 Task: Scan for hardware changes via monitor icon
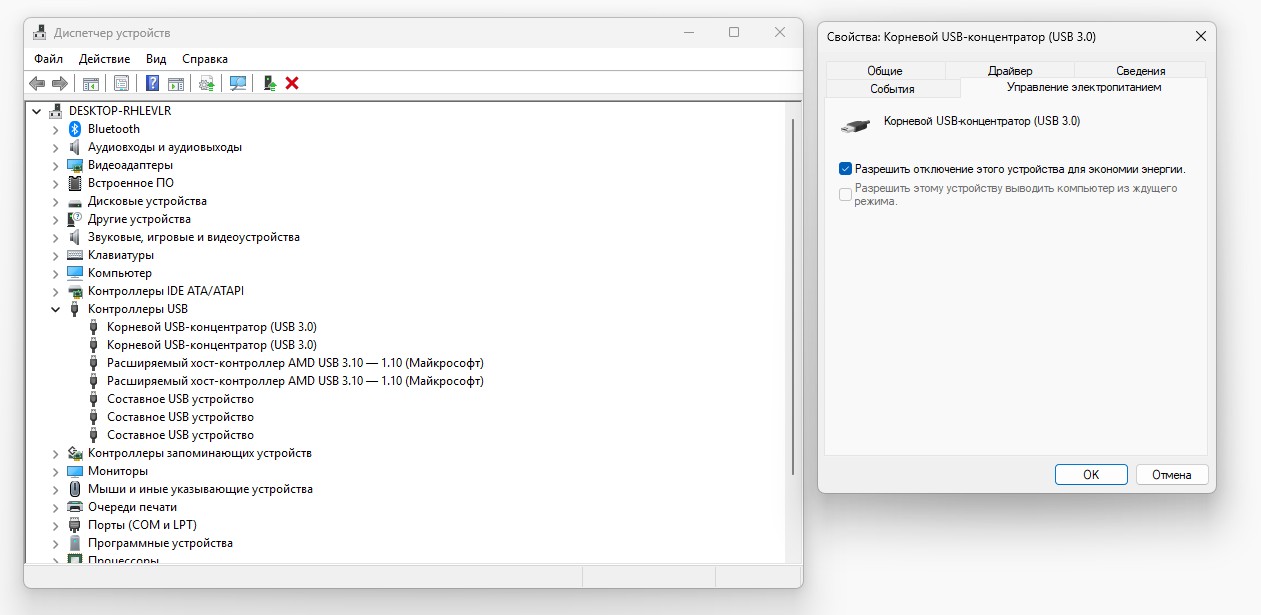(238, 83)
